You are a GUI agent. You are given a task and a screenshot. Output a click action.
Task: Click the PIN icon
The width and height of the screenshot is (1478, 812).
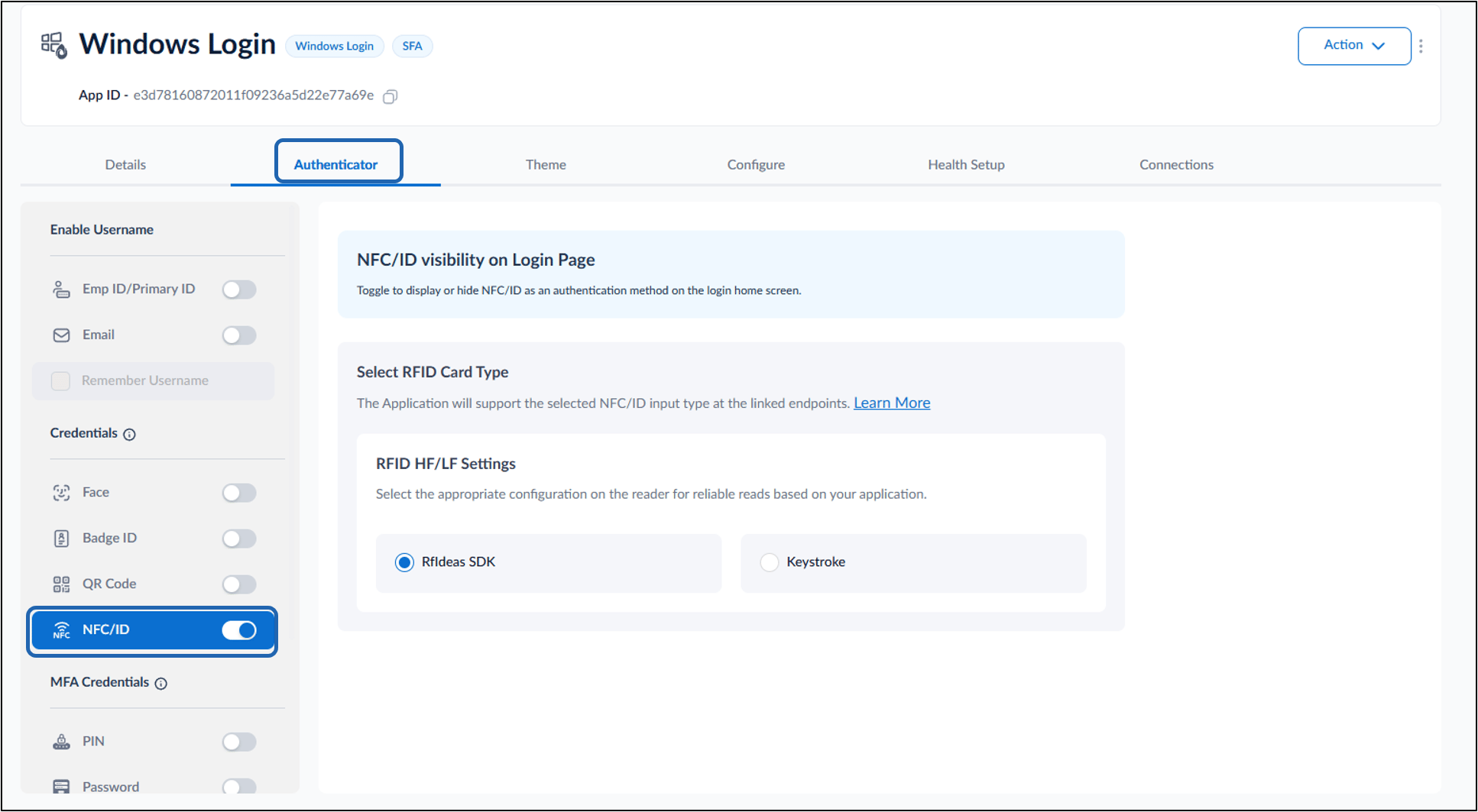[61, 742]
